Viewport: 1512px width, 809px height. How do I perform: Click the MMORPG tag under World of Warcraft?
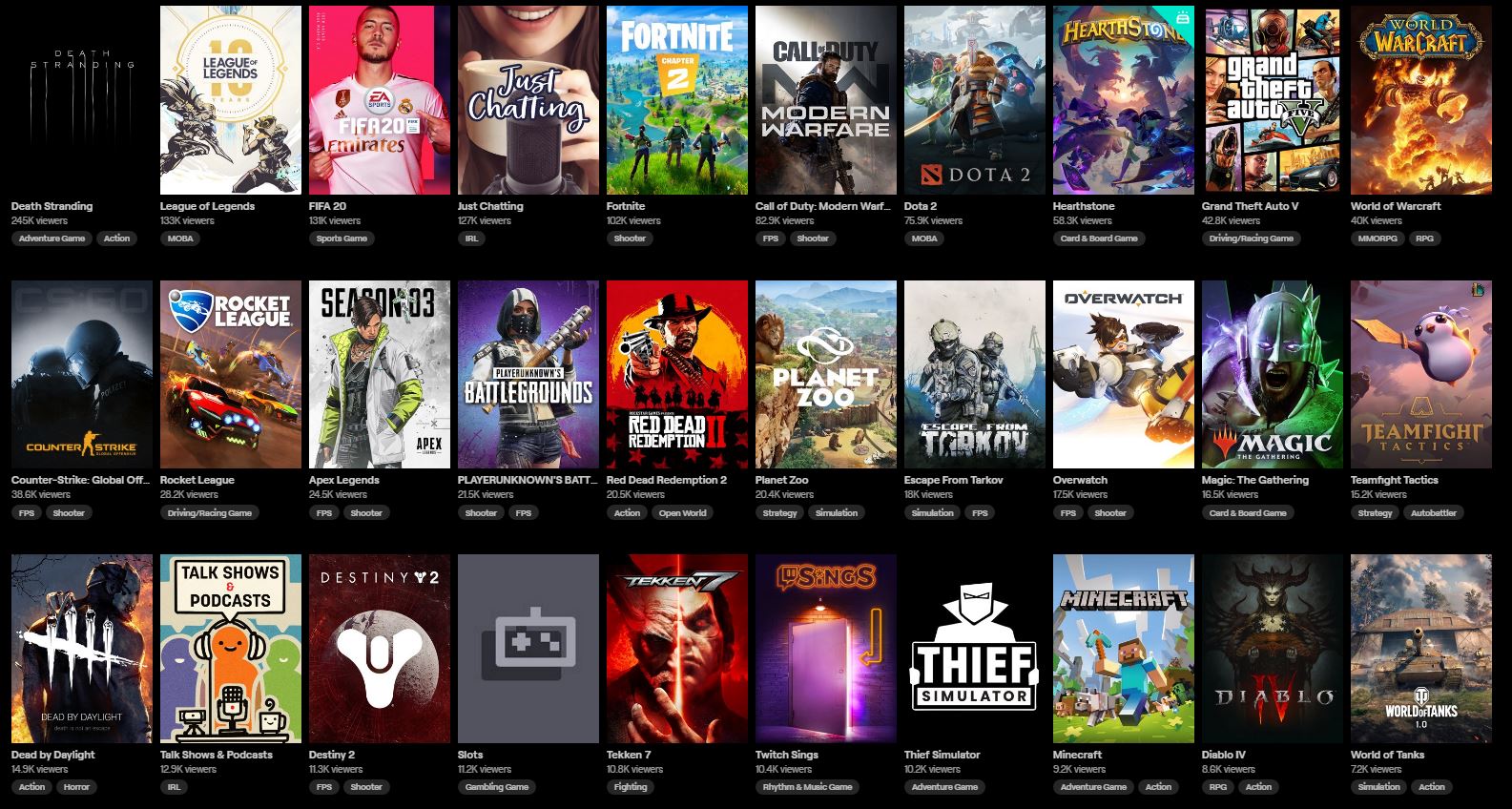pyautogui.click(x=1377, y=239)
